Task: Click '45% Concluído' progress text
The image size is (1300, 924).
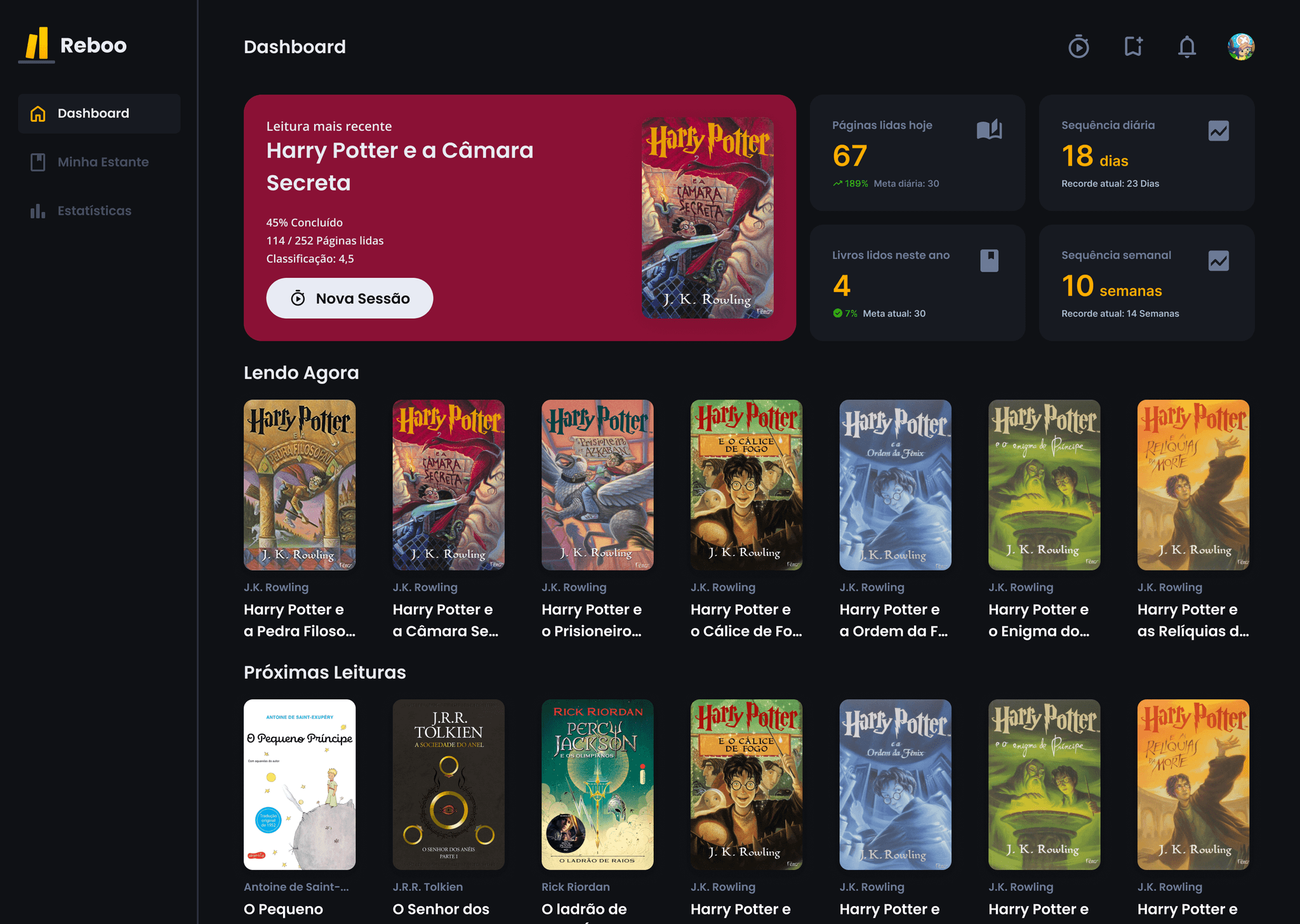Action: tap(305, 223)
